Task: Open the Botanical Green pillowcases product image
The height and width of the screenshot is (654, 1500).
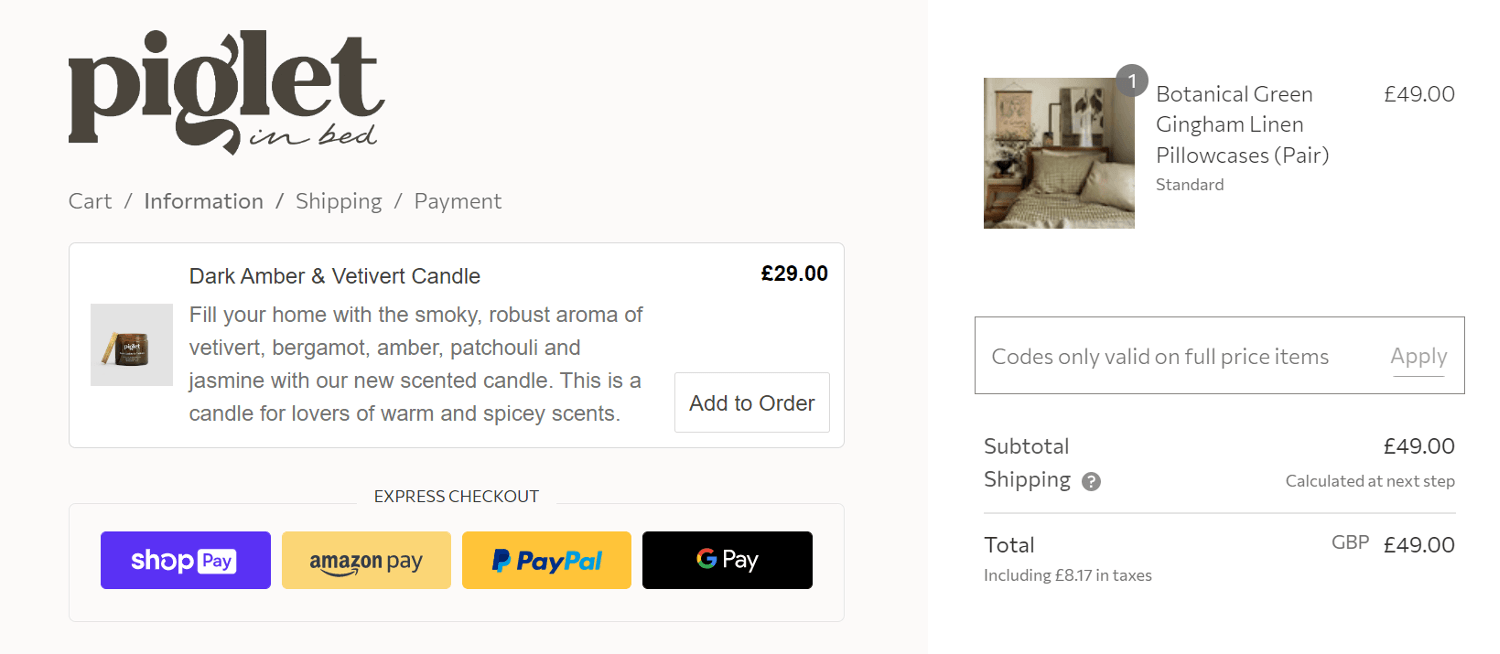Action: 1059,153
